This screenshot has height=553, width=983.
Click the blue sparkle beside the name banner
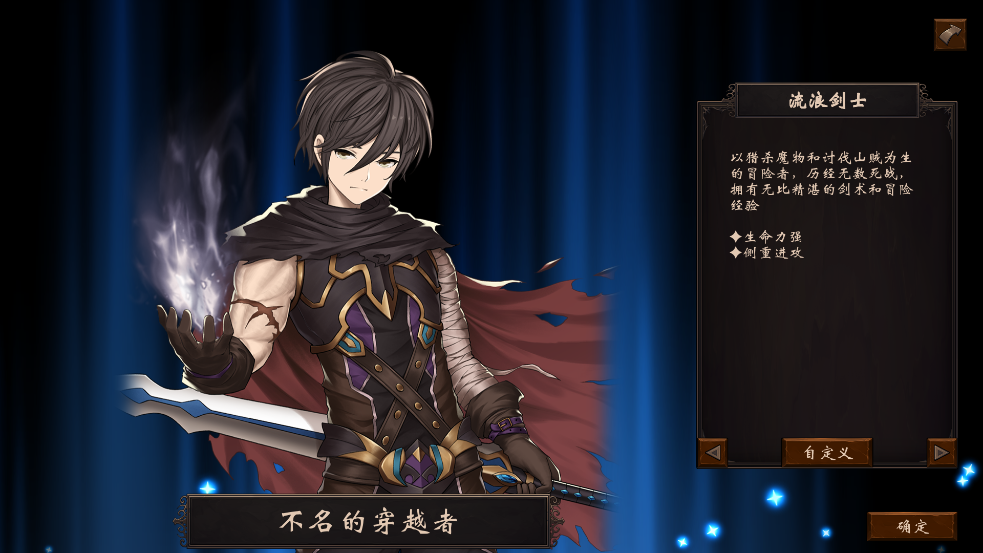(x=208, y=487)
